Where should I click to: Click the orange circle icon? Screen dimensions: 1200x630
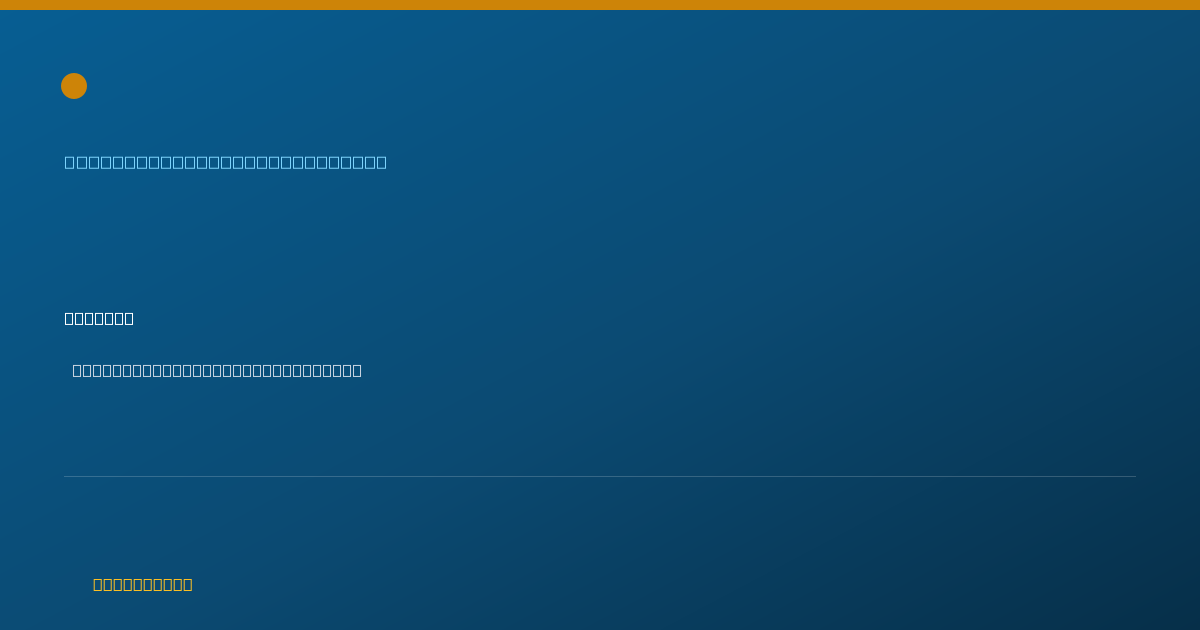[74, 86]
